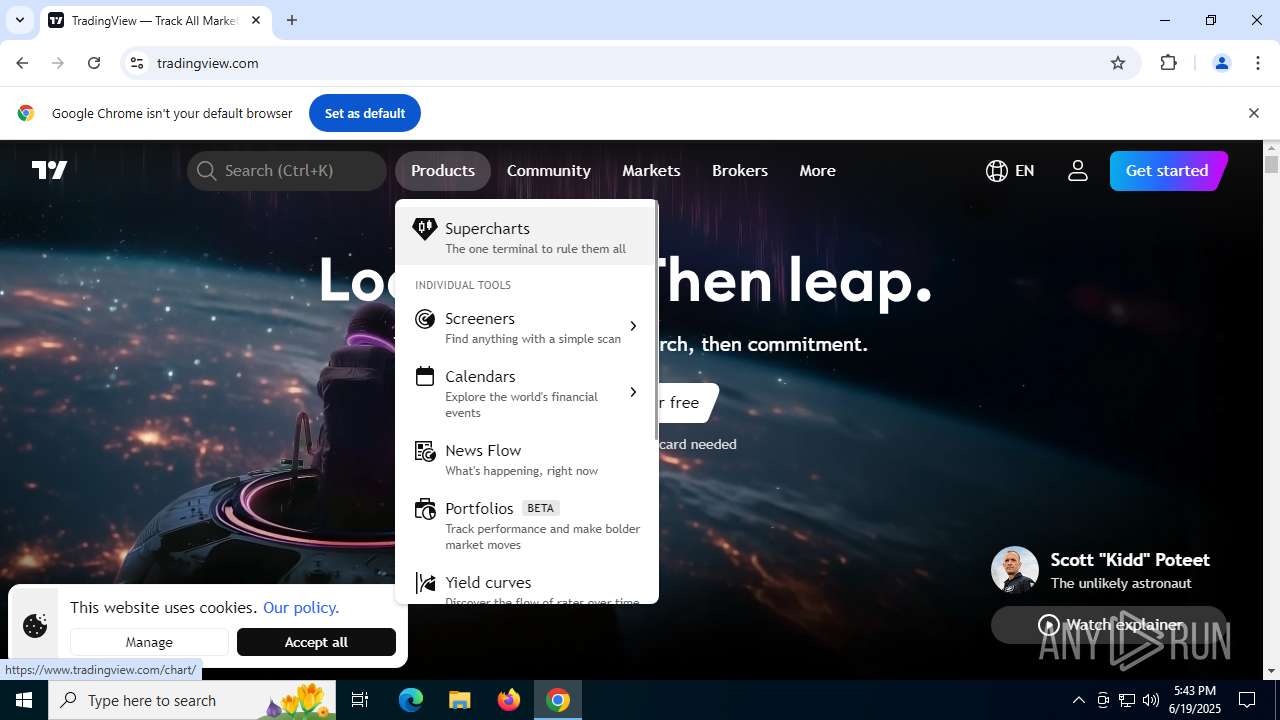
Task: Reload the page
Action: click(x=94, y=63)
